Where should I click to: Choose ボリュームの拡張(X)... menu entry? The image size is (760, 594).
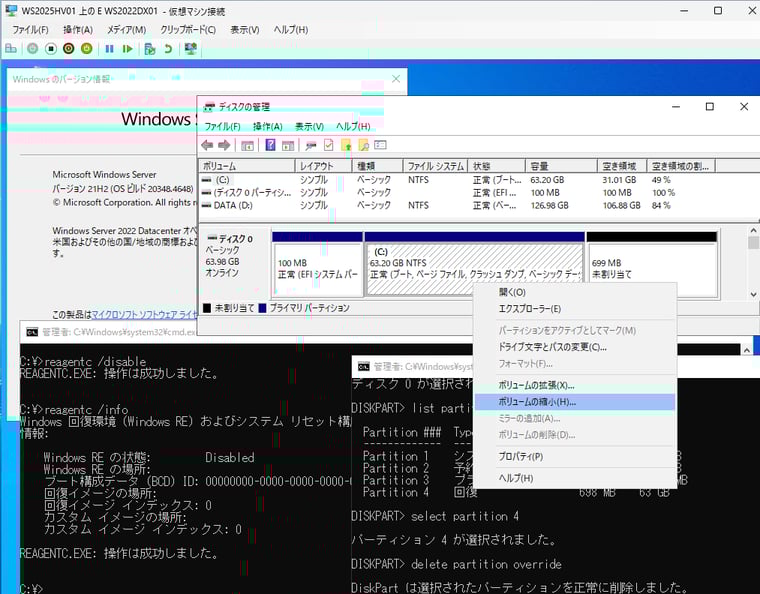(x=575, y=386)
